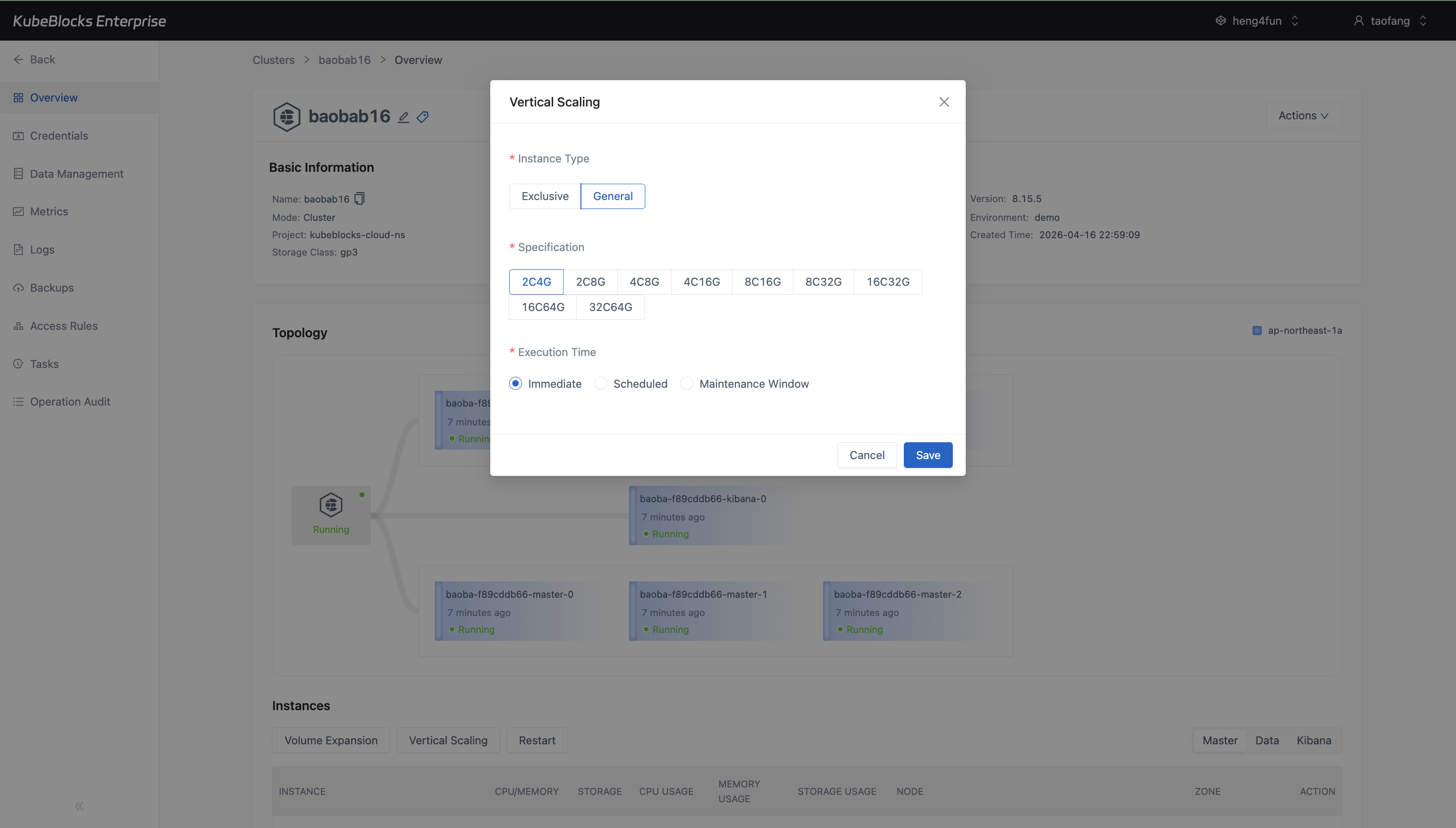Select the baoba-f89cddb66-master-2 topology node
Screen dimensions: 1456x828
tap(905, 611)
